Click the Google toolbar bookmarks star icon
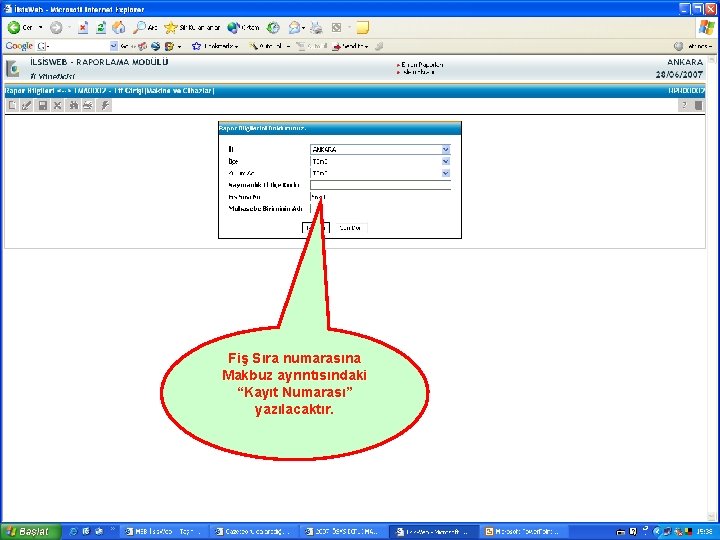This screenshot has height=540, width=720. (197, 46)
